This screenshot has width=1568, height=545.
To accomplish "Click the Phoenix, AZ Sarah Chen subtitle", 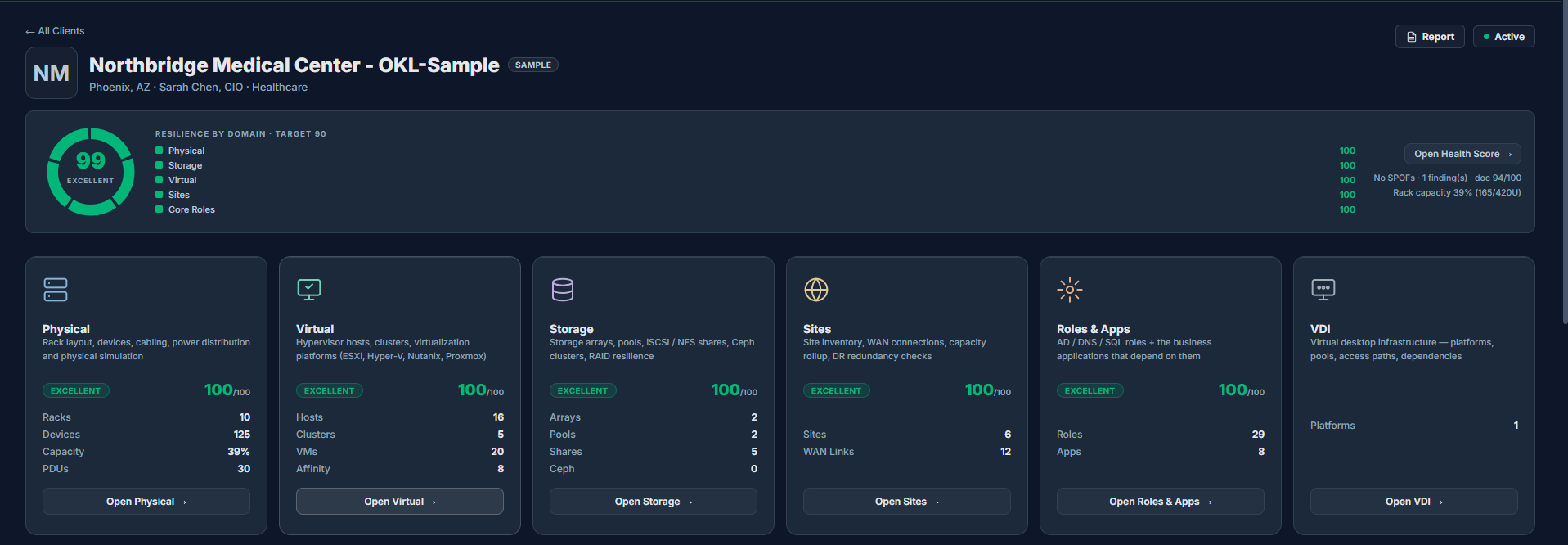I will point(198,88).
